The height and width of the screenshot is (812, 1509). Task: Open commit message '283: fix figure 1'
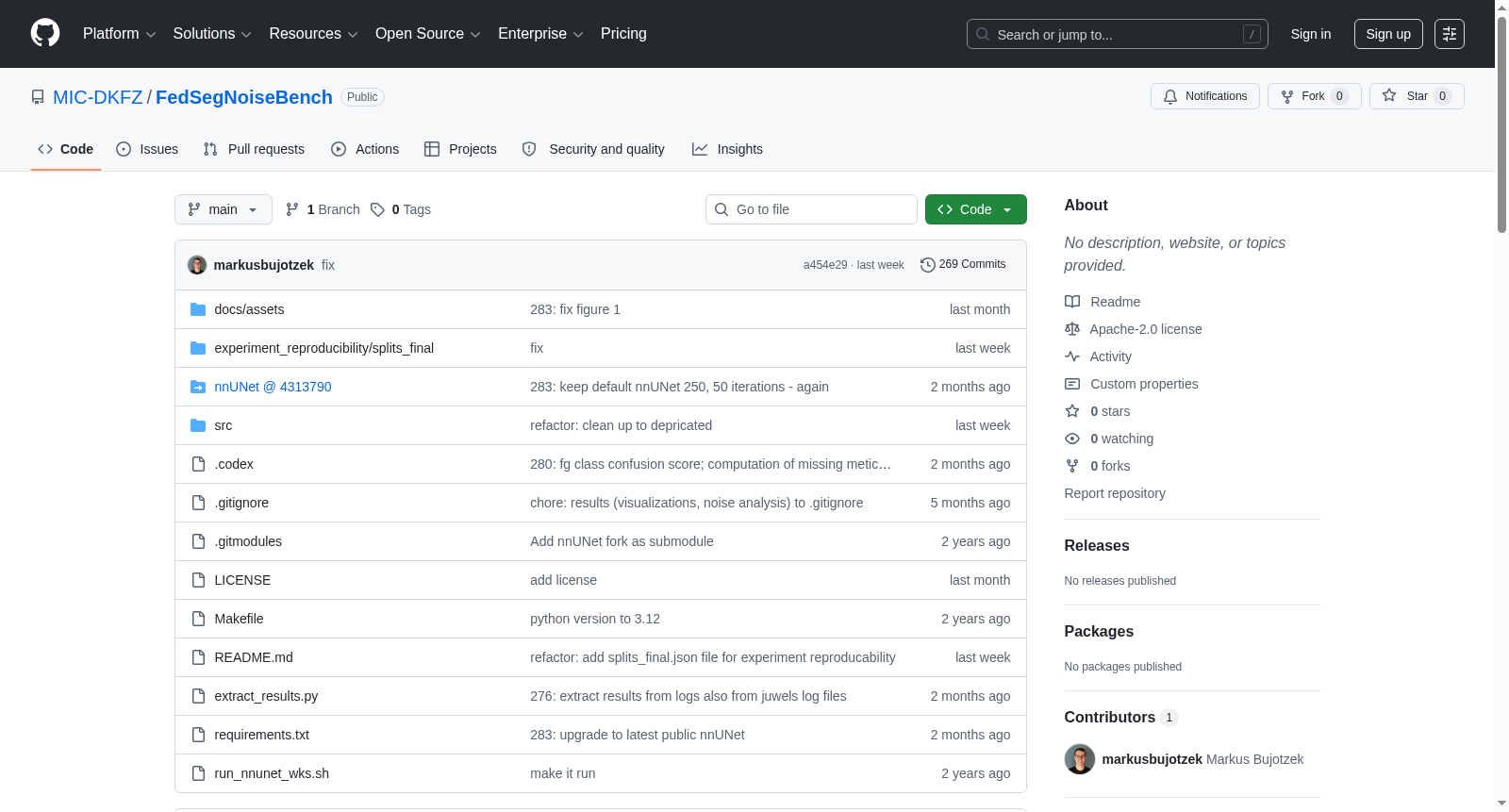[x=575, y=309]
